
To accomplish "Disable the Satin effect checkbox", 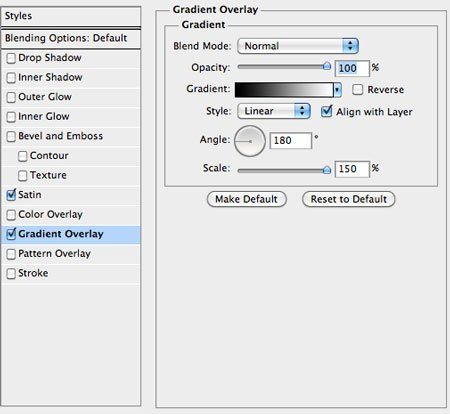I will tap(11, 195).
